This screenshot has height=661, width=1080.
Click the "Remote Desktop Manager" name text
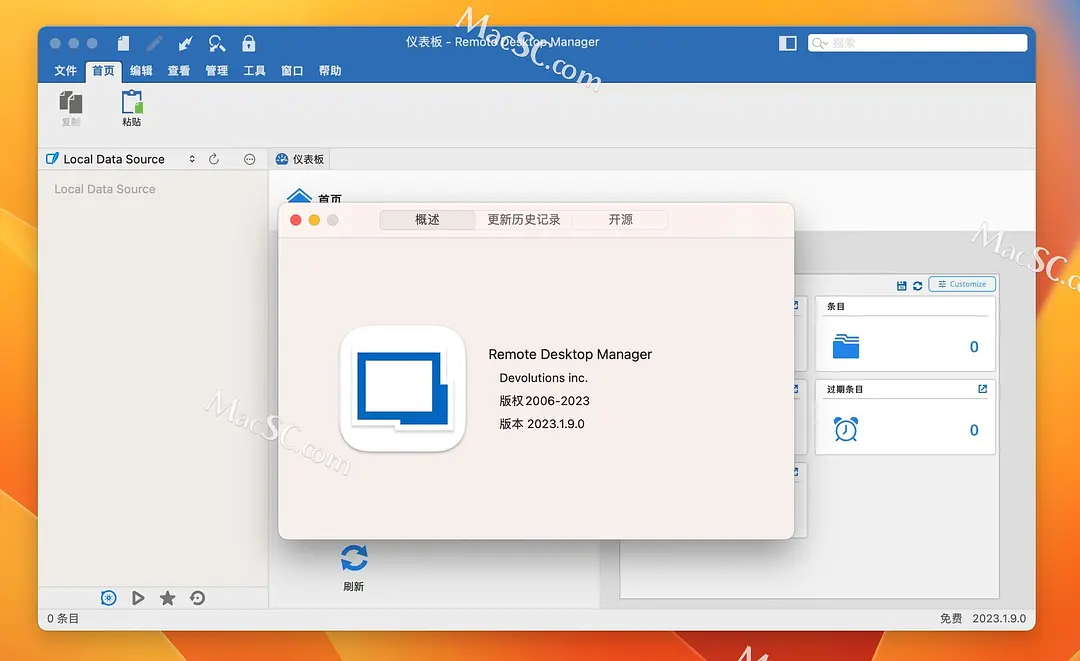570,354
